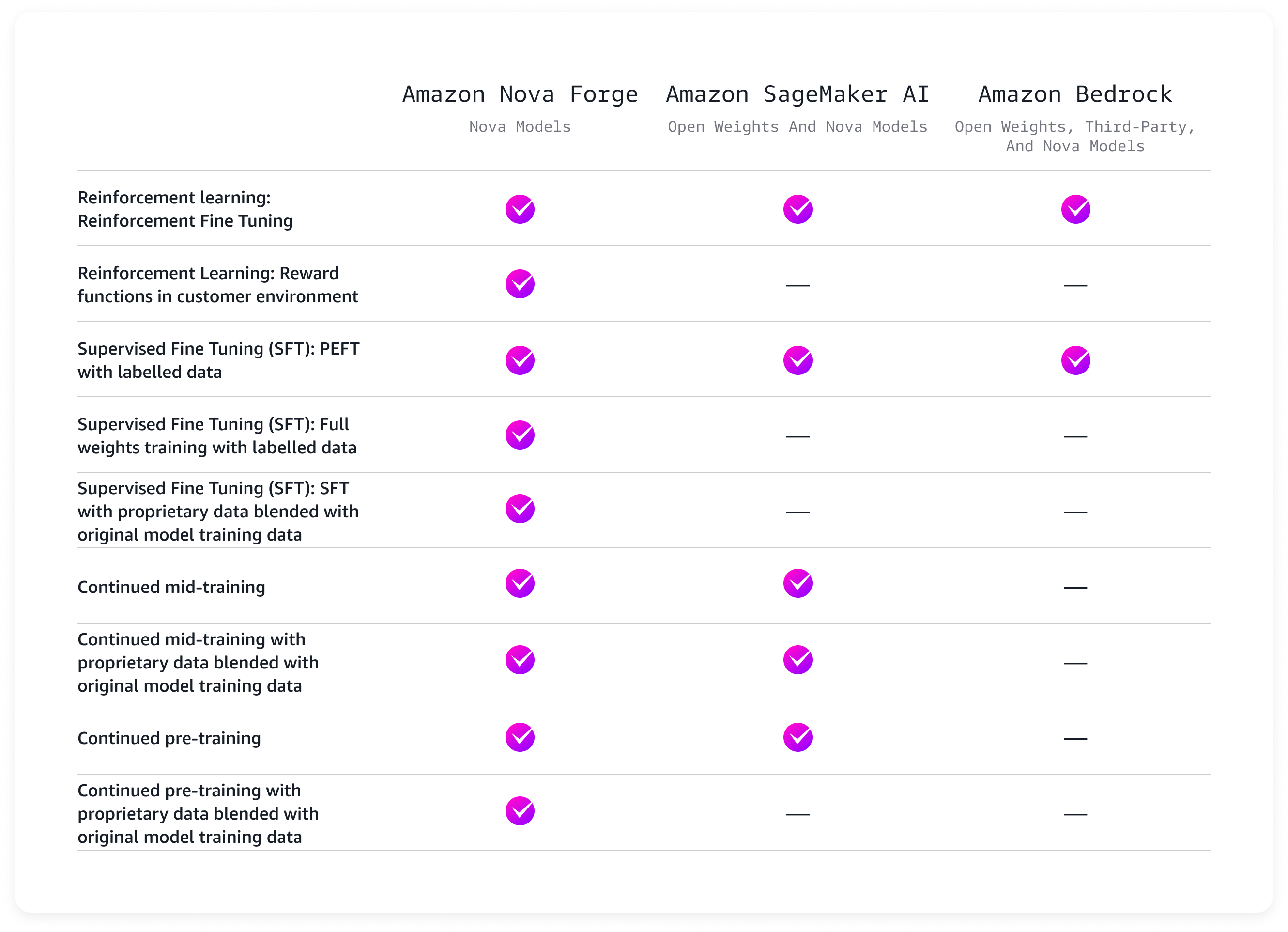Click Nova Forge blended pre-training checkmark
The width and height of the screenshot is (1288, 932).
520,811
